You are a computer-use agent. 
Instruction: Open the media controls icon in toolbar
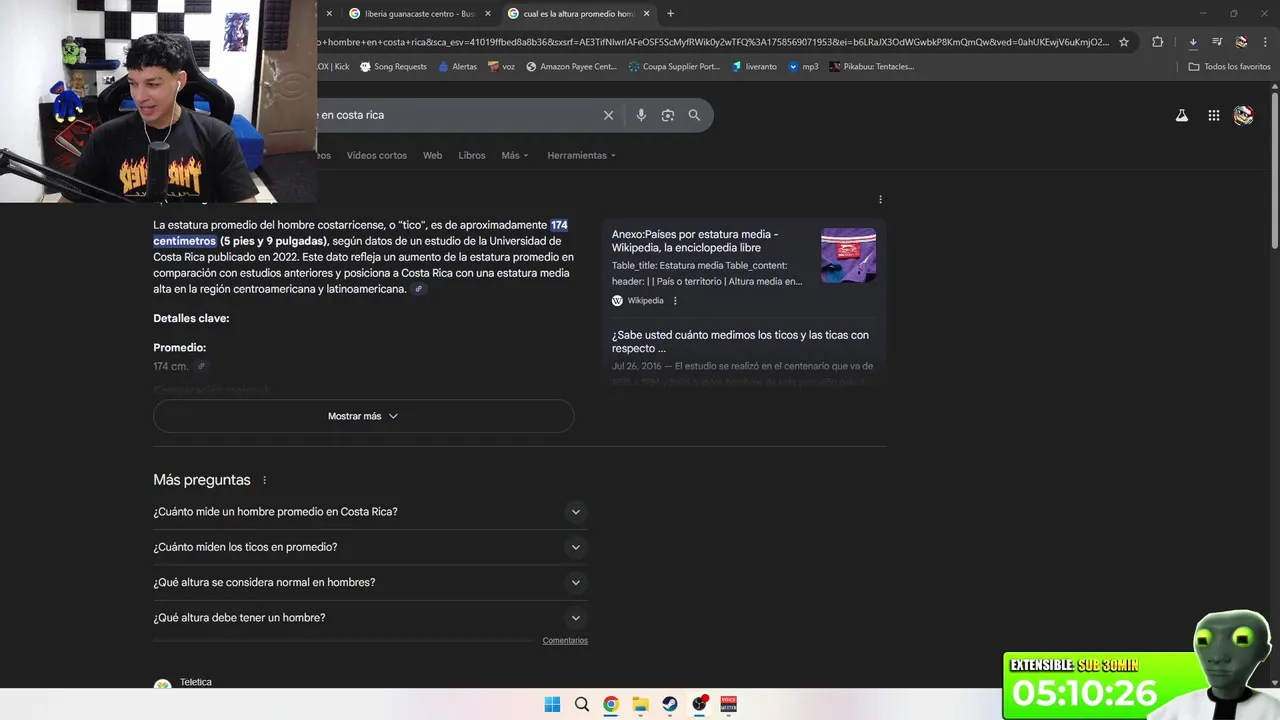[x=1217, y=42]
